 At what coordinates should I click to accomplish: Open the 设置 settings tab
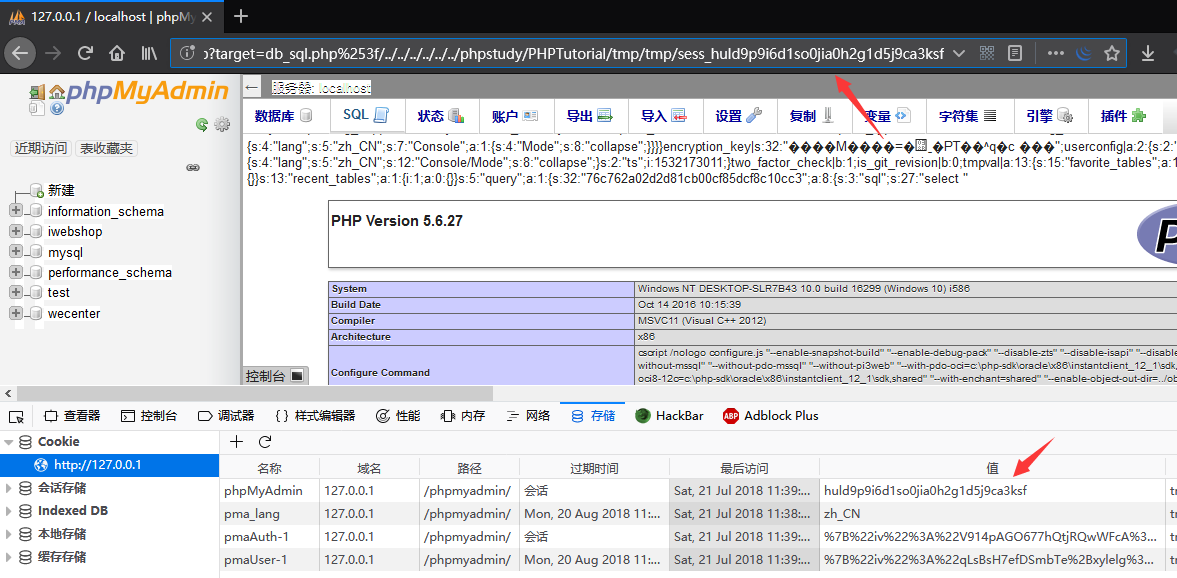point(739,116)
